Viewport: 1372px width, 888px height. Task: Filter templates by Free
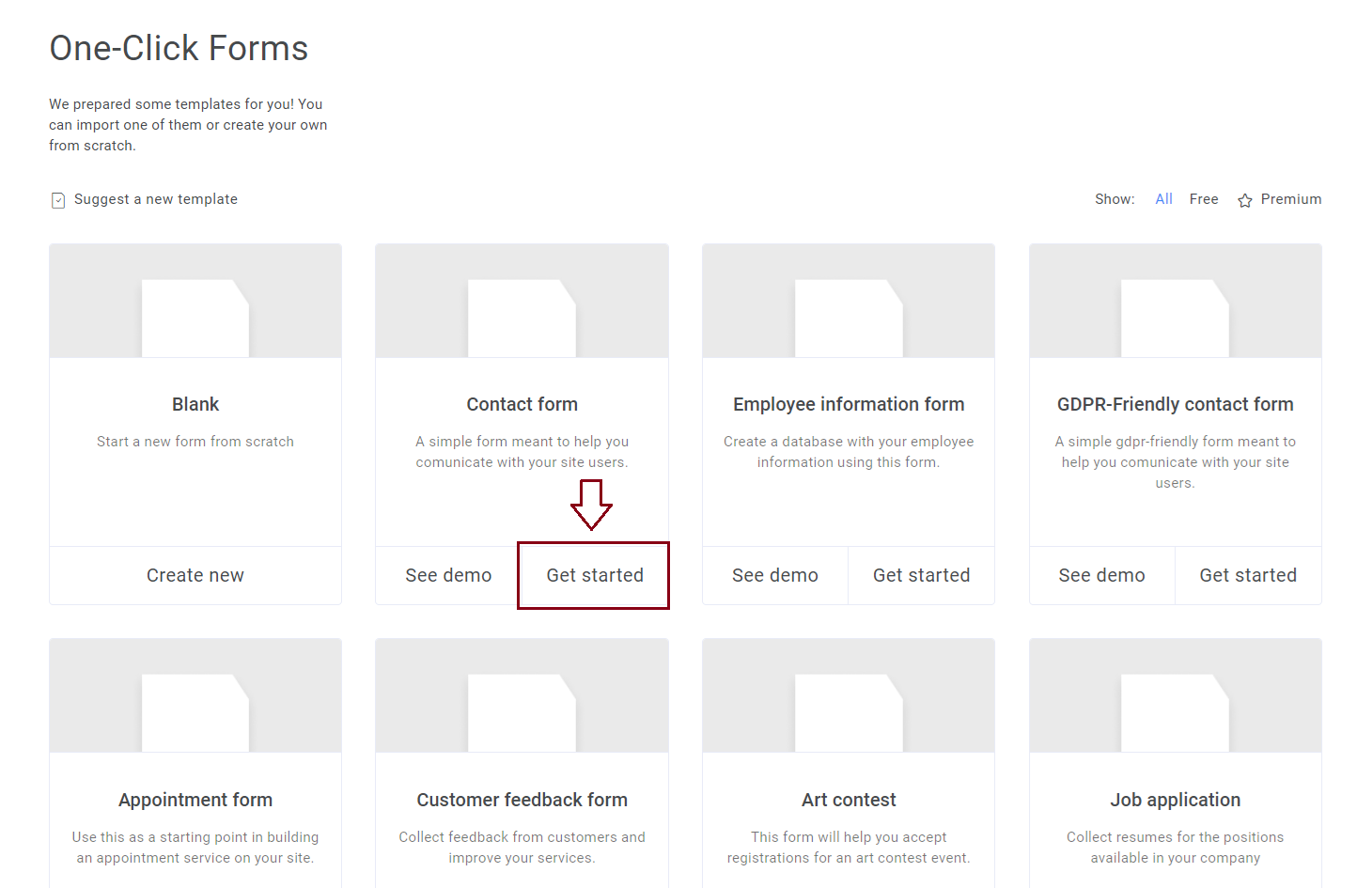tap(1204, 199)
